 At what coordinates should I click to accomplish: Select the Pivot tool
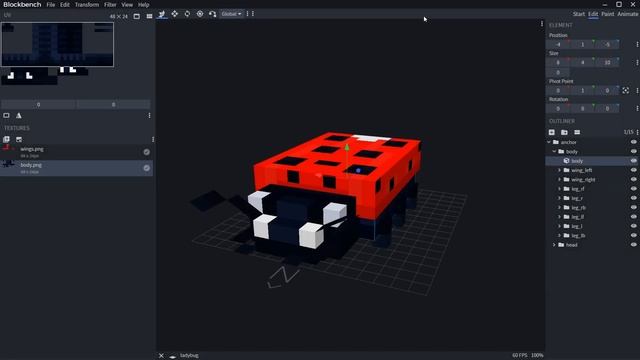[x=200, y=14]
